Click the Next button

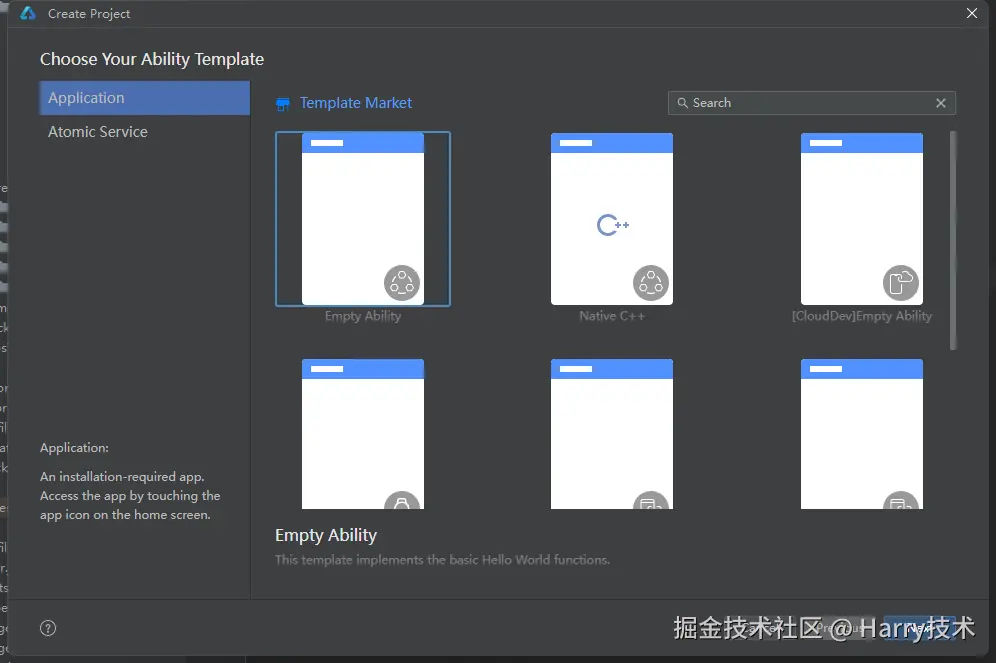921,627
